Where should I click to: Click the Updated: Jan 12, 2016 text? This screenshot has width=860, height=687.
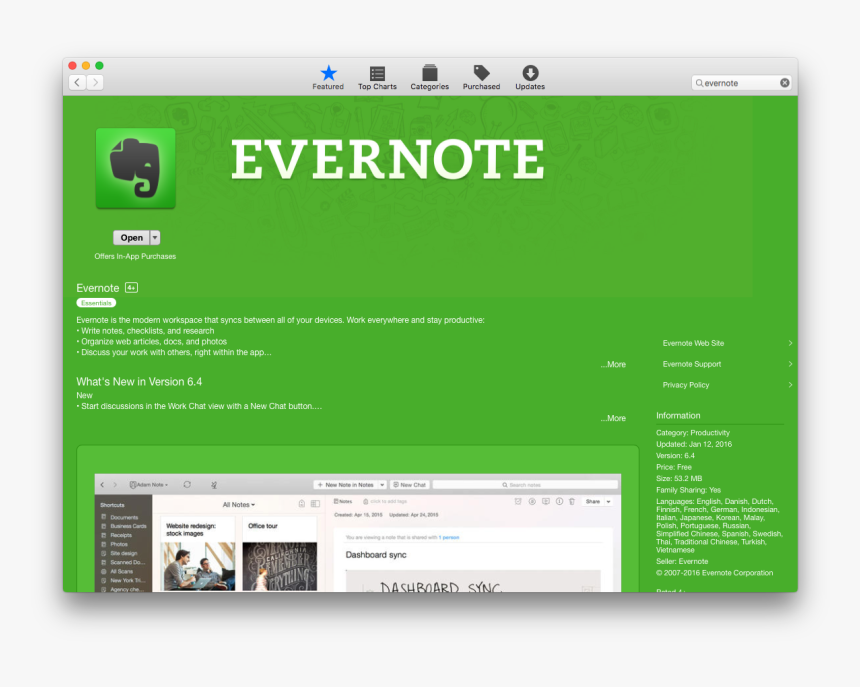694,444
